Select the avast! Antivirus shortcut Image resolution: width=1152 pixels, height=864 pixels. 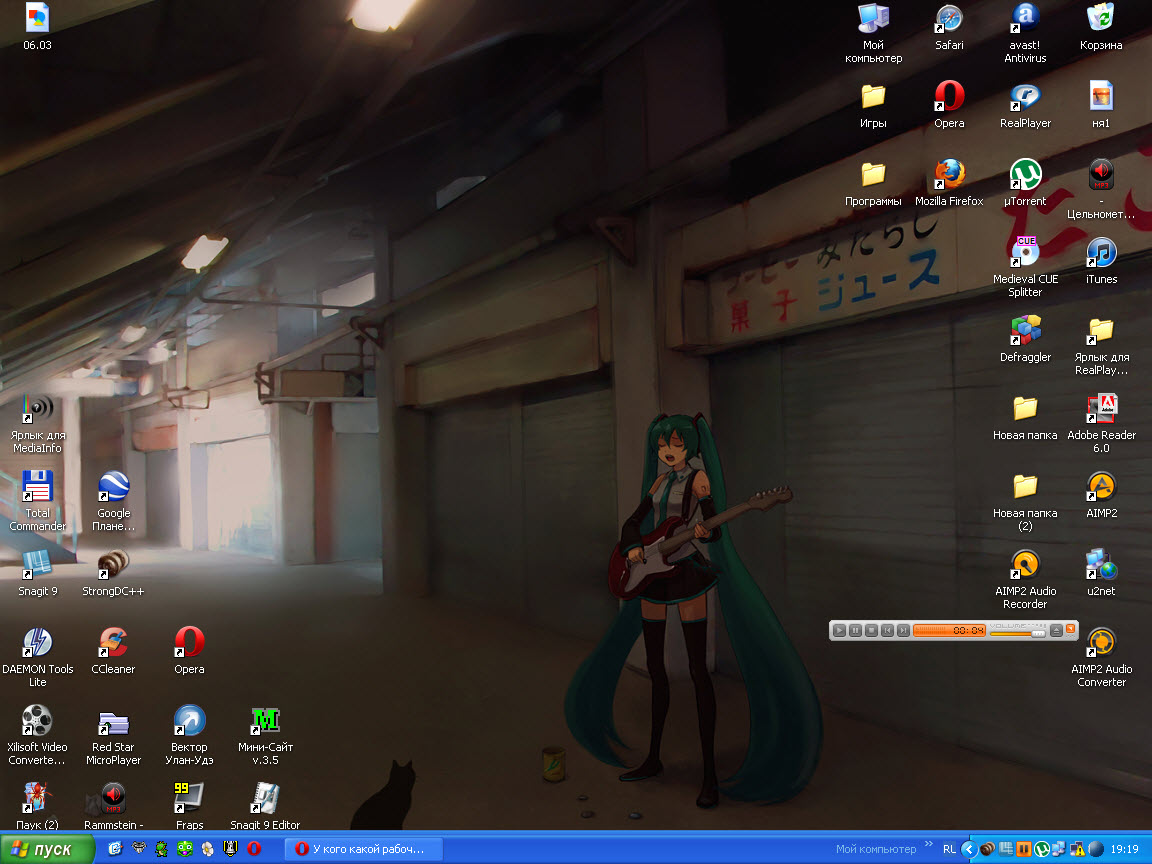(x=1025, y=19)
